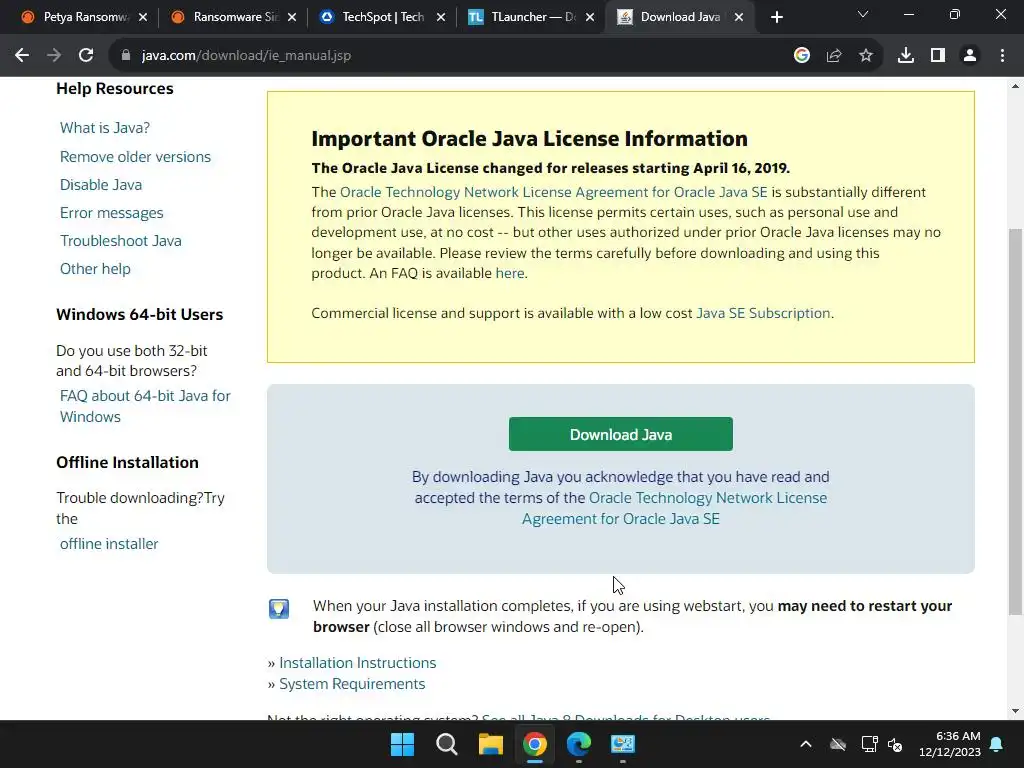This screenshot has height=768, width=1024.
Task: Open Microsoft Edge from taskbar
Action: click(579, 744)
